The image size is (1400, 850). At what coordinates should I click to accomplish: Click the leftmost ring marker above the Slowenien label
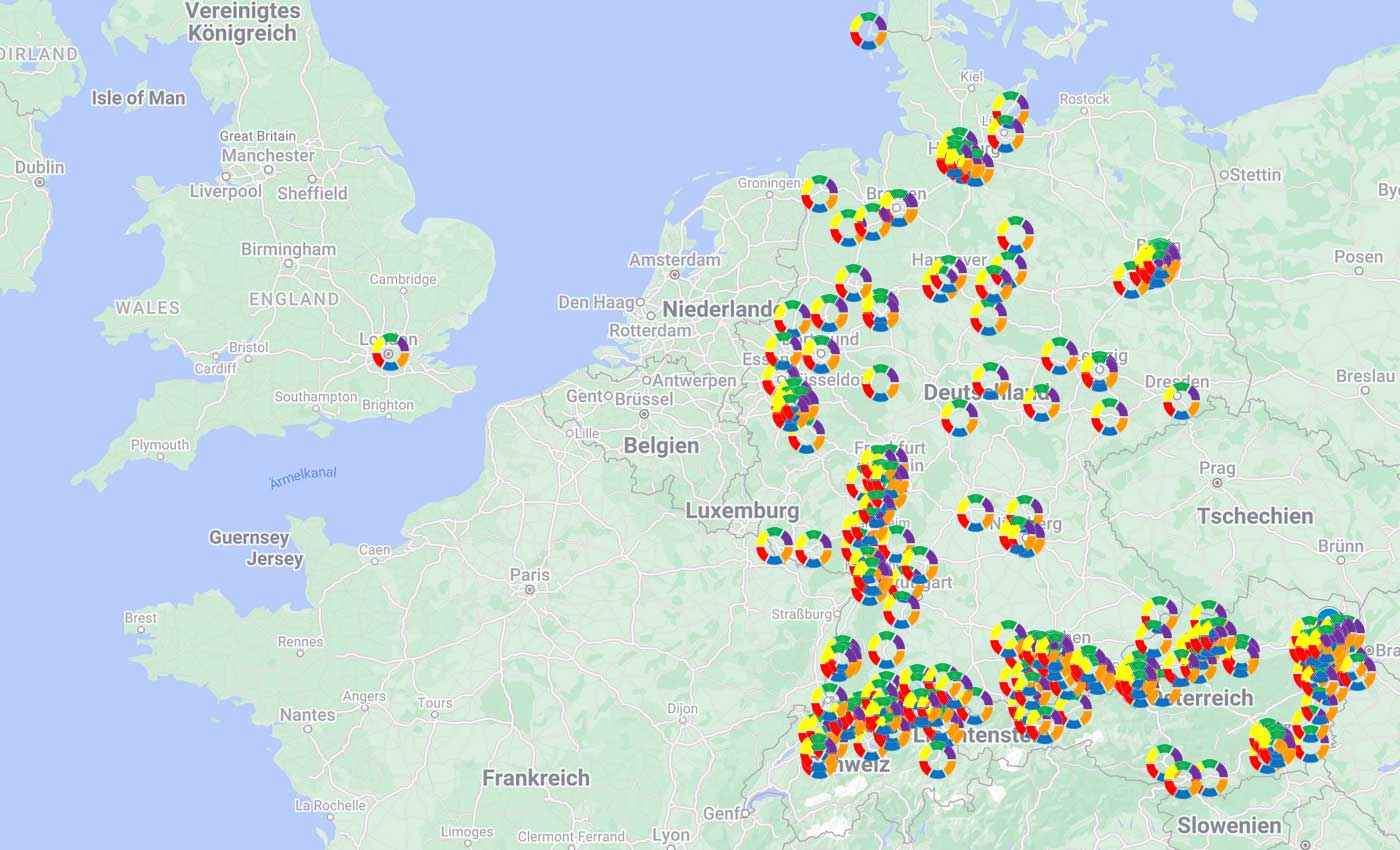point(1163,762)
